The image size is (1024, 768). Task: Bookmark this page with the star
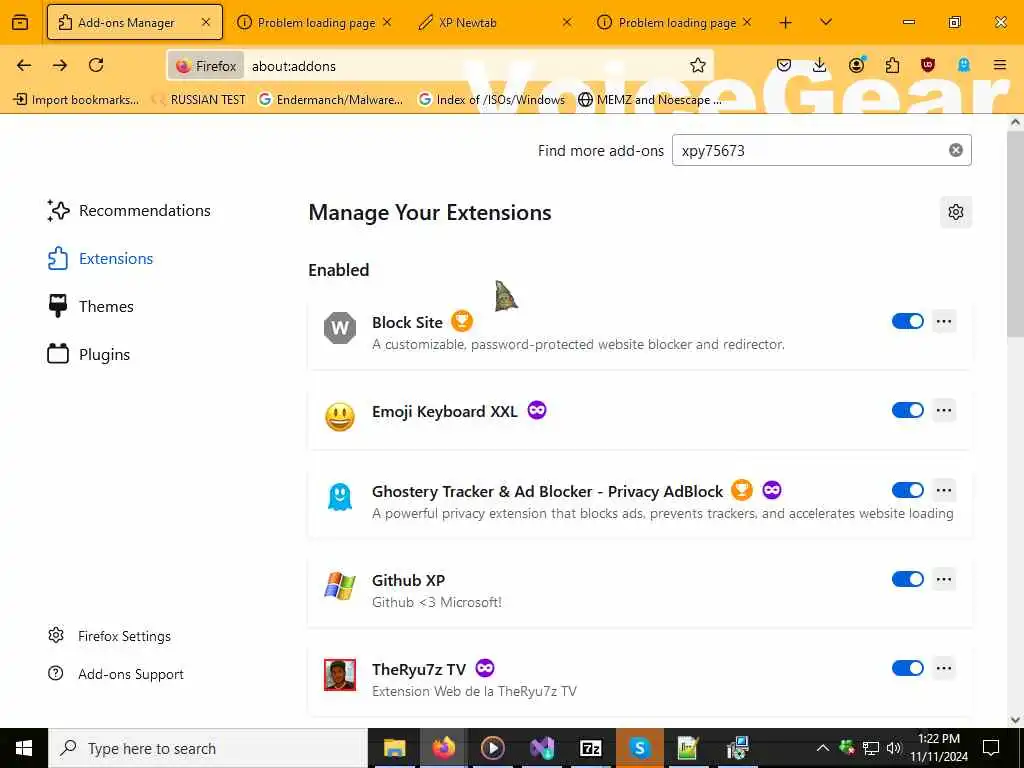pyautogui.click(x=697, y=65)
